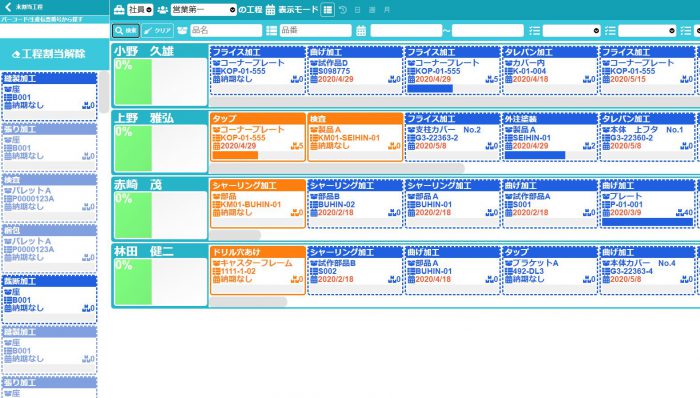This screenshot has height=398, width=700.
Task: Select the unassigned 鐵断加工 card (座 B001)
Action: (x=50, y=299)
